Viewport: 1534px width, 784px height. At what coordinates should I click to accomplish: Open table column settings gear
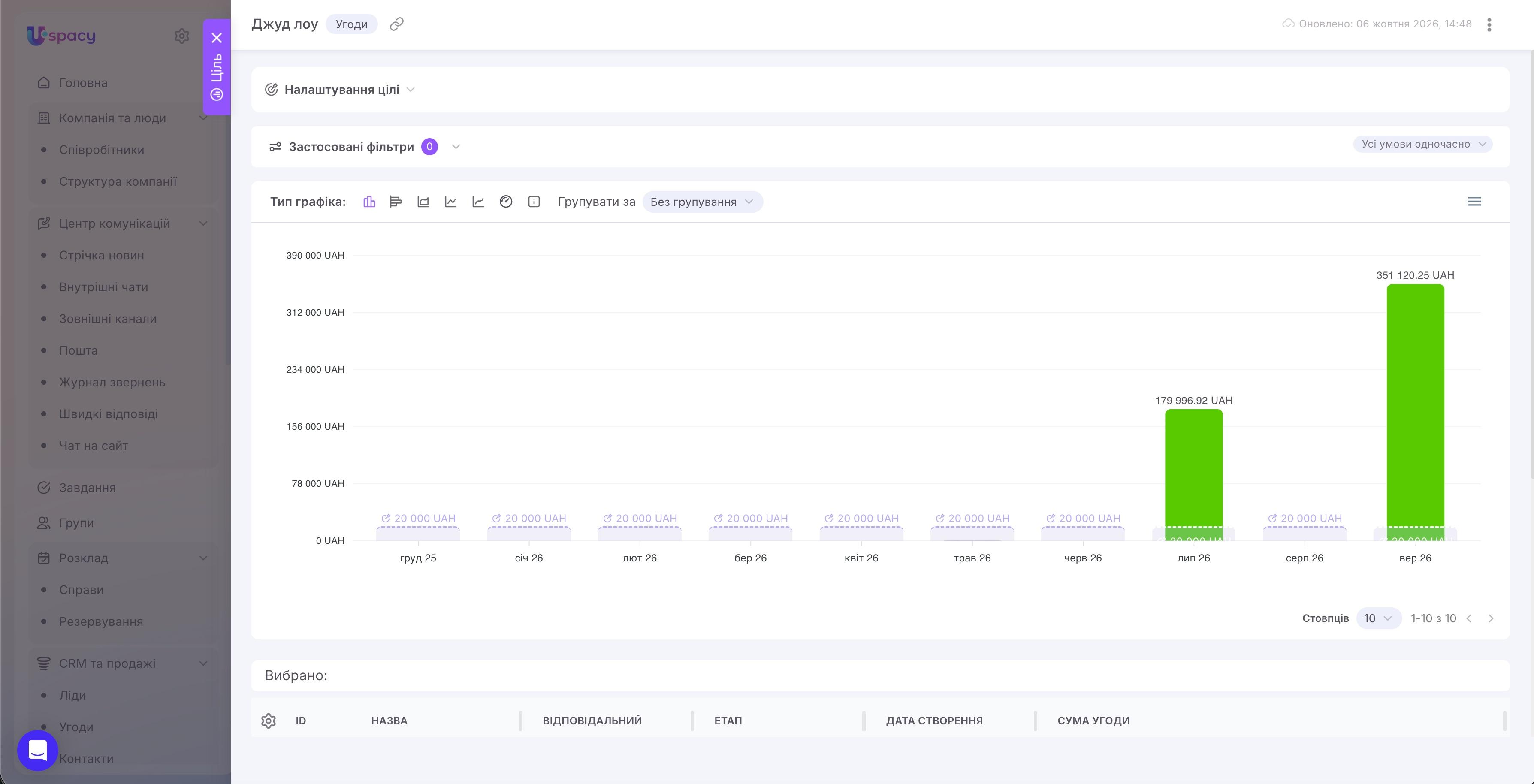[269, 720]
